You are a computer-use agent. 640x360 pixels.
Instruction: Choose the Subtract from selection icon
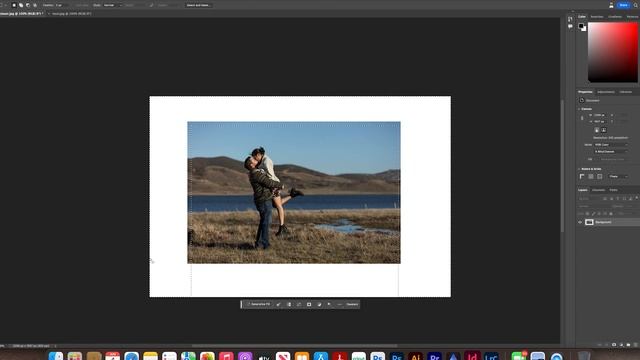(x=28, y=5)
